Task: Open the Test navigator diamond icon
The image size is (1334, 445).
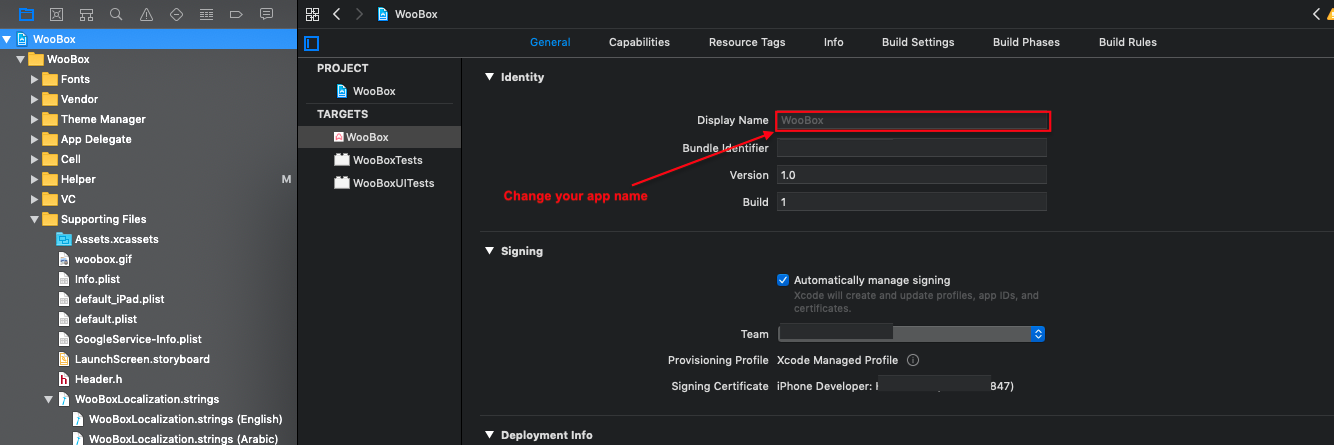Action: [176, 14]
